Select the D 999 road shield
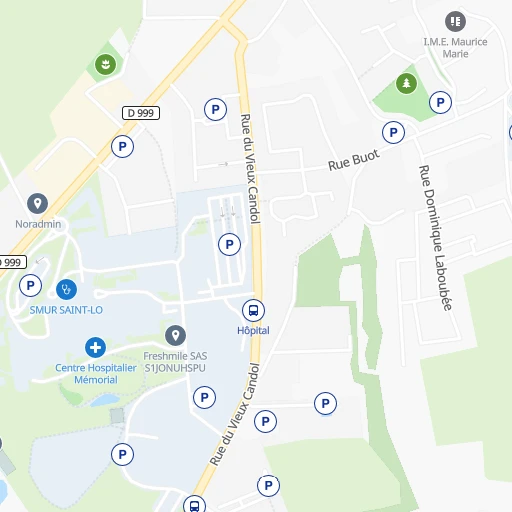Image resolution: width=512 pixels, height=512 pixels. point(141,113)
